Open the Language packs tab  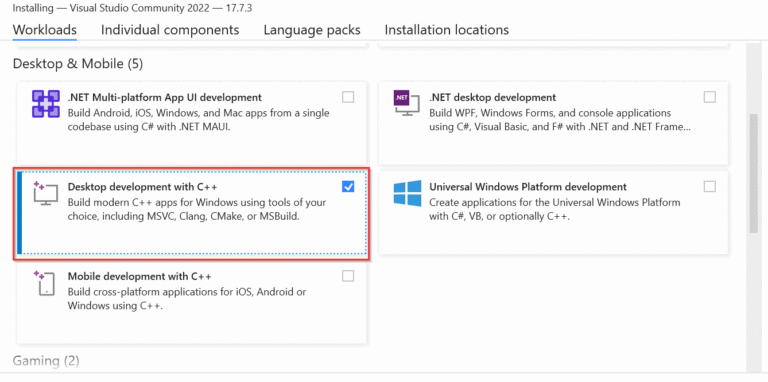pos(312,30)
